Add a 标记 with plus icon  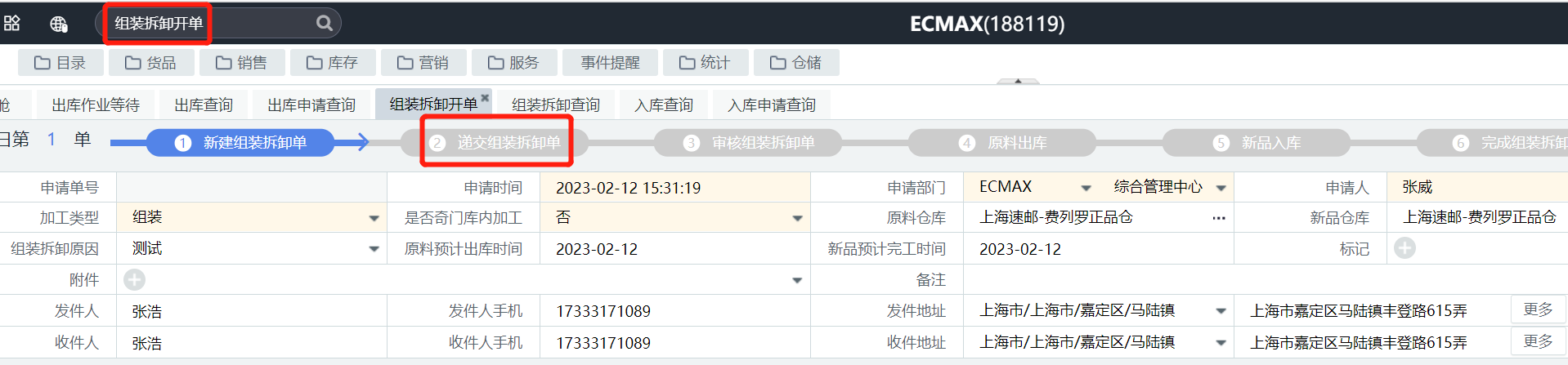1404,248
